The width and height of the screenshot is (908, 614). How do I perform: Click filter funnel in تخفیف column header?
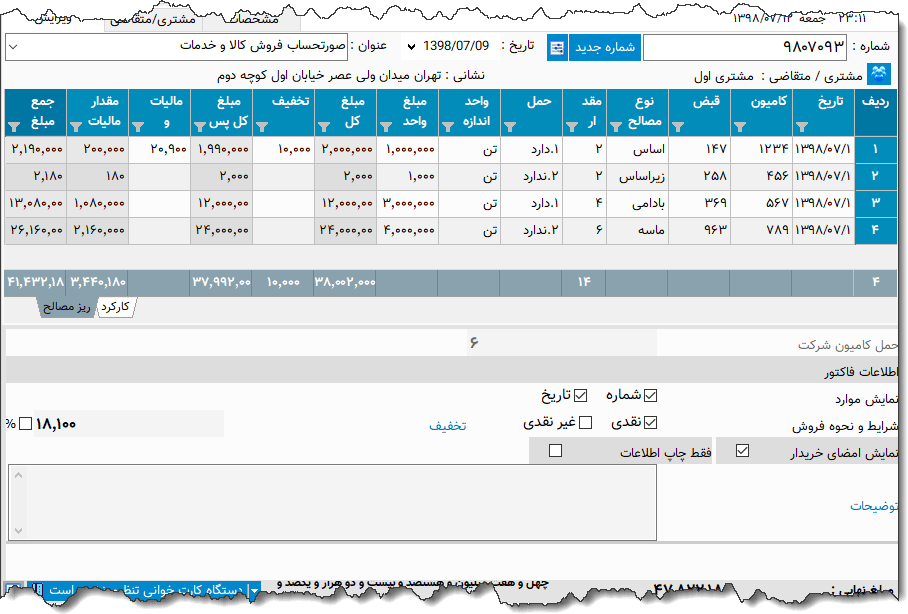(x=262, y=126)
